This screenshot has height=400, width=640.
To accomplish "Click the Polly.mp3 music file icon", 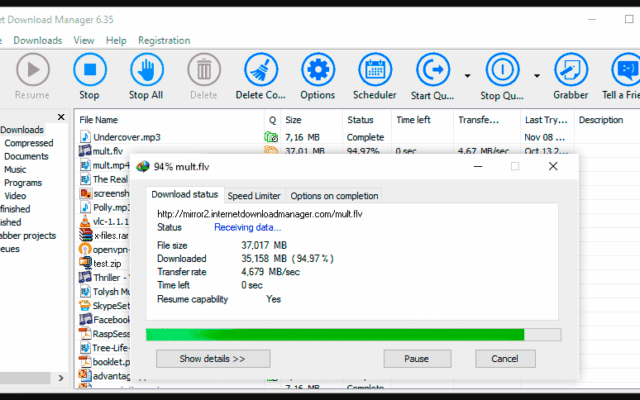I will [x=85, y=207].
